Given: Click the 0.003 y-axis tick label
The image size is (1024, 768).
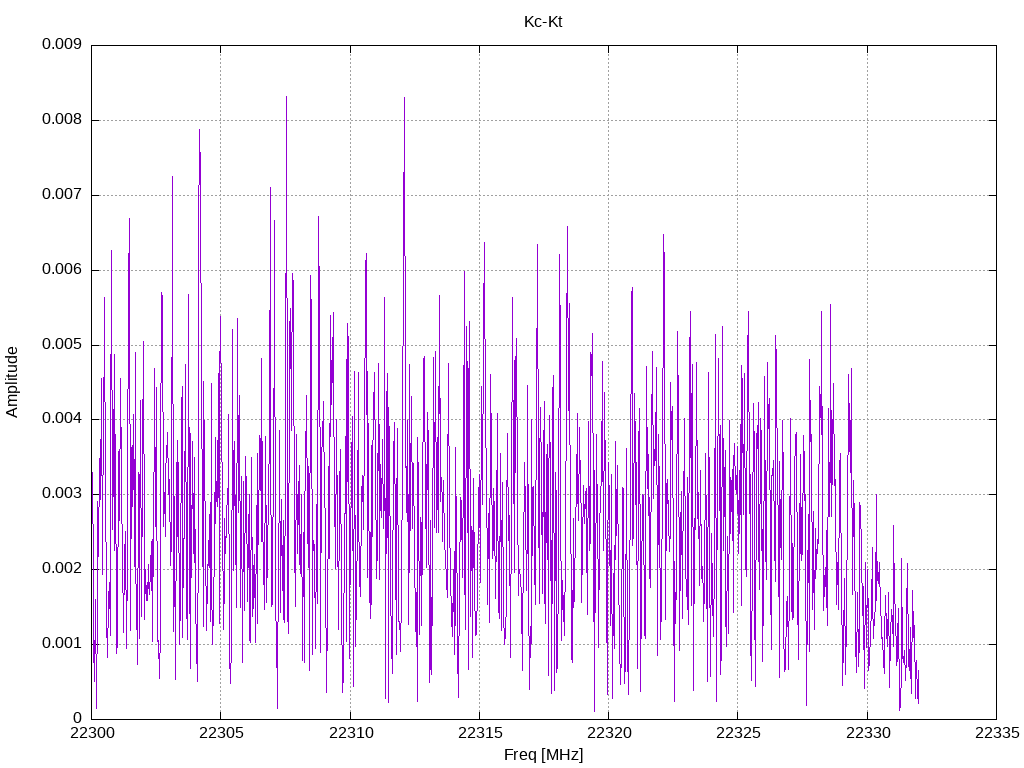Looking at the screenshot, I should tap(62, 494).
